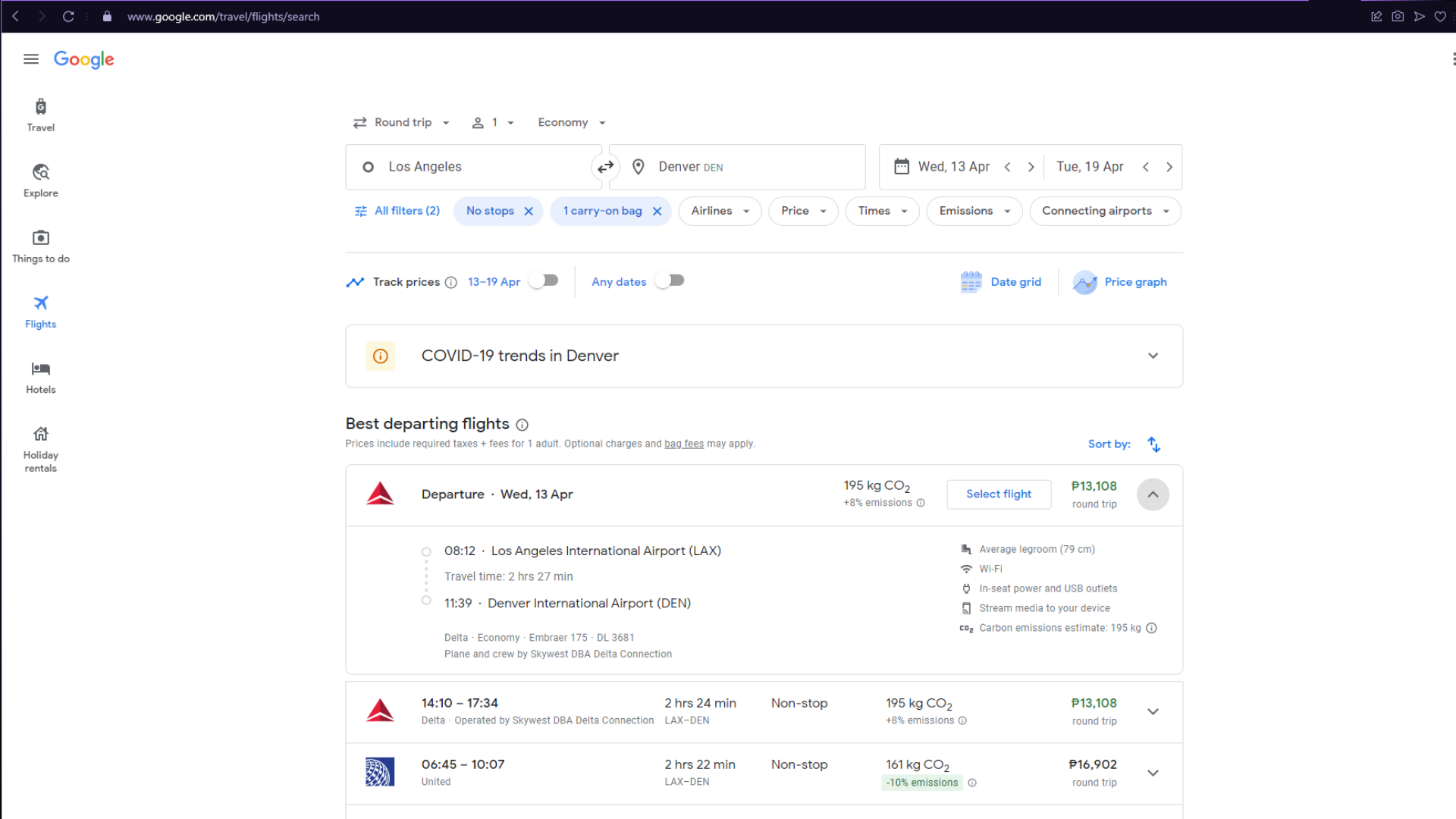Open the bag fees link
The image size is (1456, 819).
[683, 444]
